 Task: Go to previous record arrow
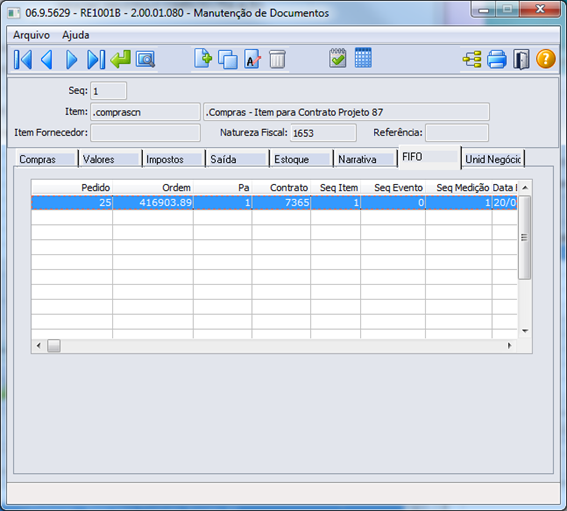pyautogui.click(x=47, y=59)
